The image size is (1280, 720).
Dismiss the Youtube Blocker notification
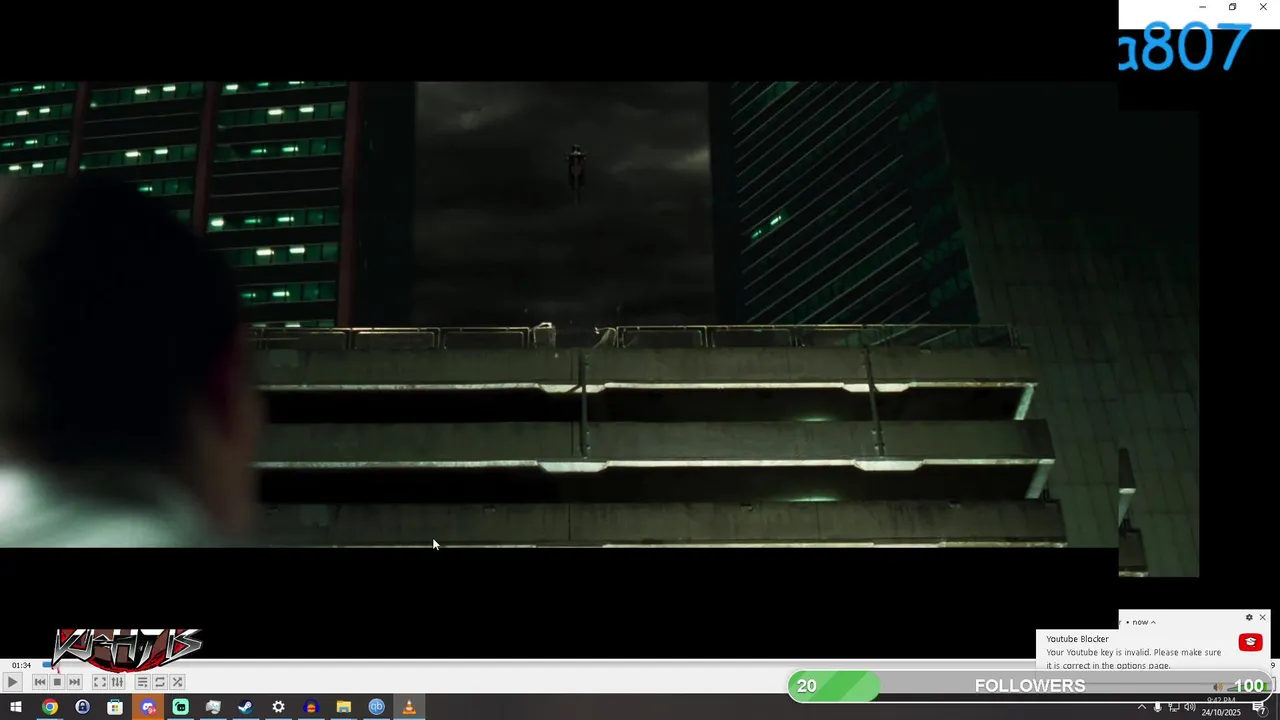pyautogui.click(x=1262, y=618)
